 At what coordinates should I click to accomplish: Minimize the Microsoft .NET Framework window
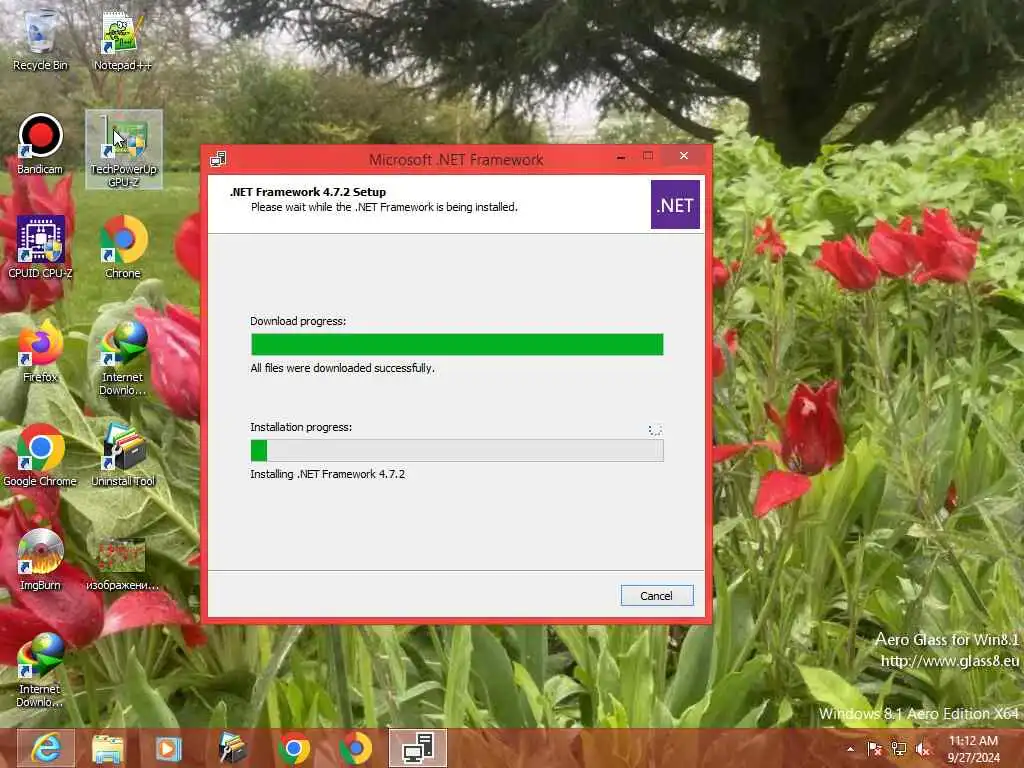coord(621,157)
